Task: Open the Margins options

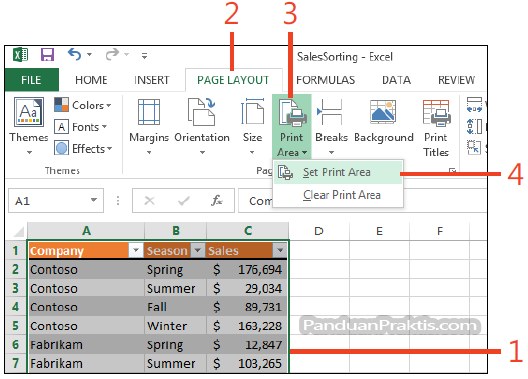Action: (149, 126)
